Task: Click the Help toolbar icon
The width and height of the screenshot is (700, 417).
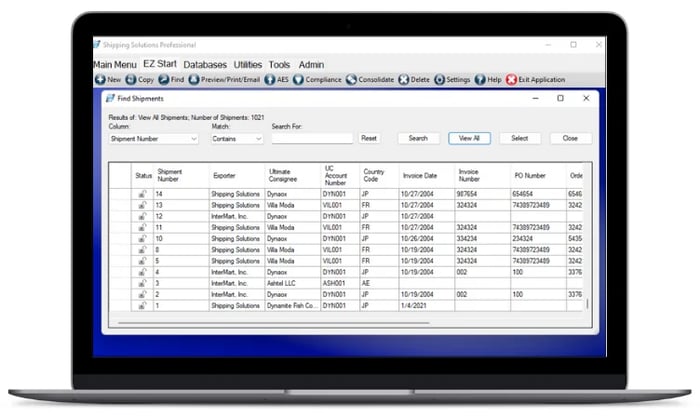Action: [x=480, y=79]
